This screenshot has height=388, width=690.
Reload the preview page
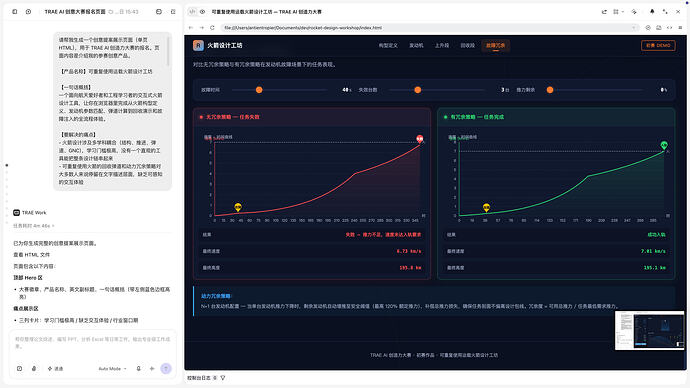pos(212,28)
